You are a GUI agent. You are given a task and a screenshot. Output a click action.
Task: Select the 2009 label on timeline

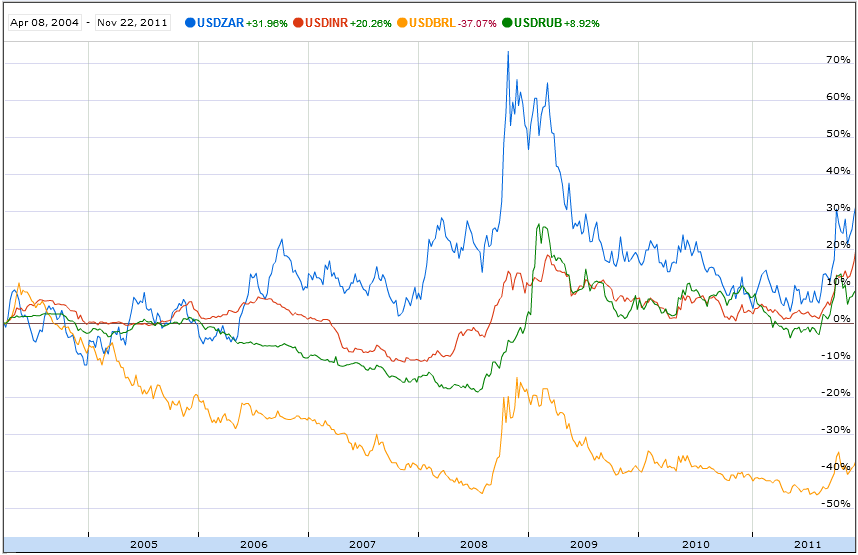click(584, 544)
